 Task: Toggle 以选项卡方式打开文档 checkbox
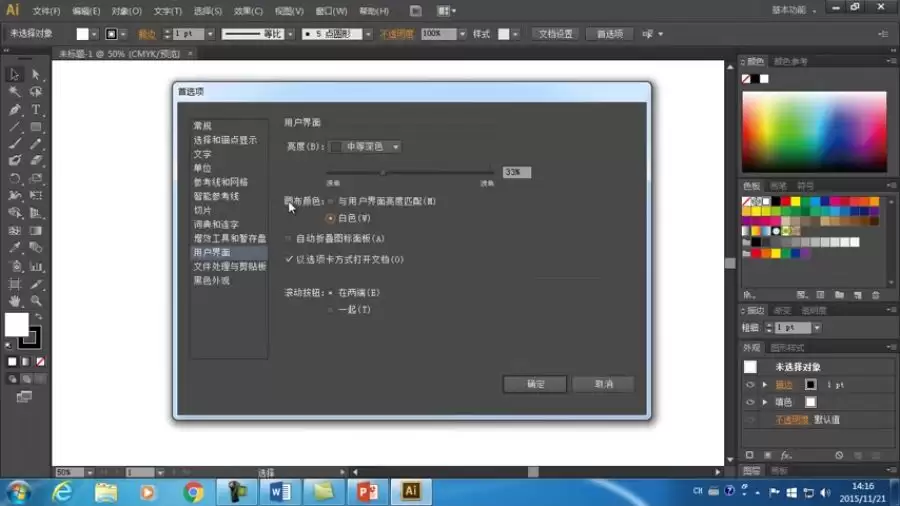pyautogui.click(x=289, y=259)
